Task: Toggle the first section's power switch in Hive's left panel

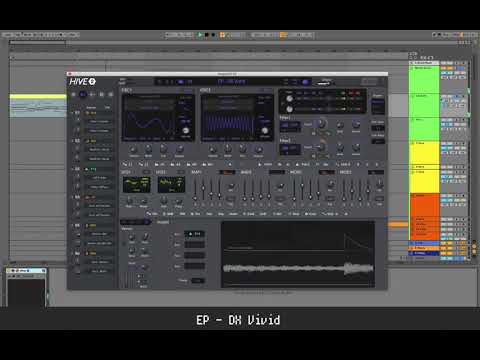Action: pos(77,113)
